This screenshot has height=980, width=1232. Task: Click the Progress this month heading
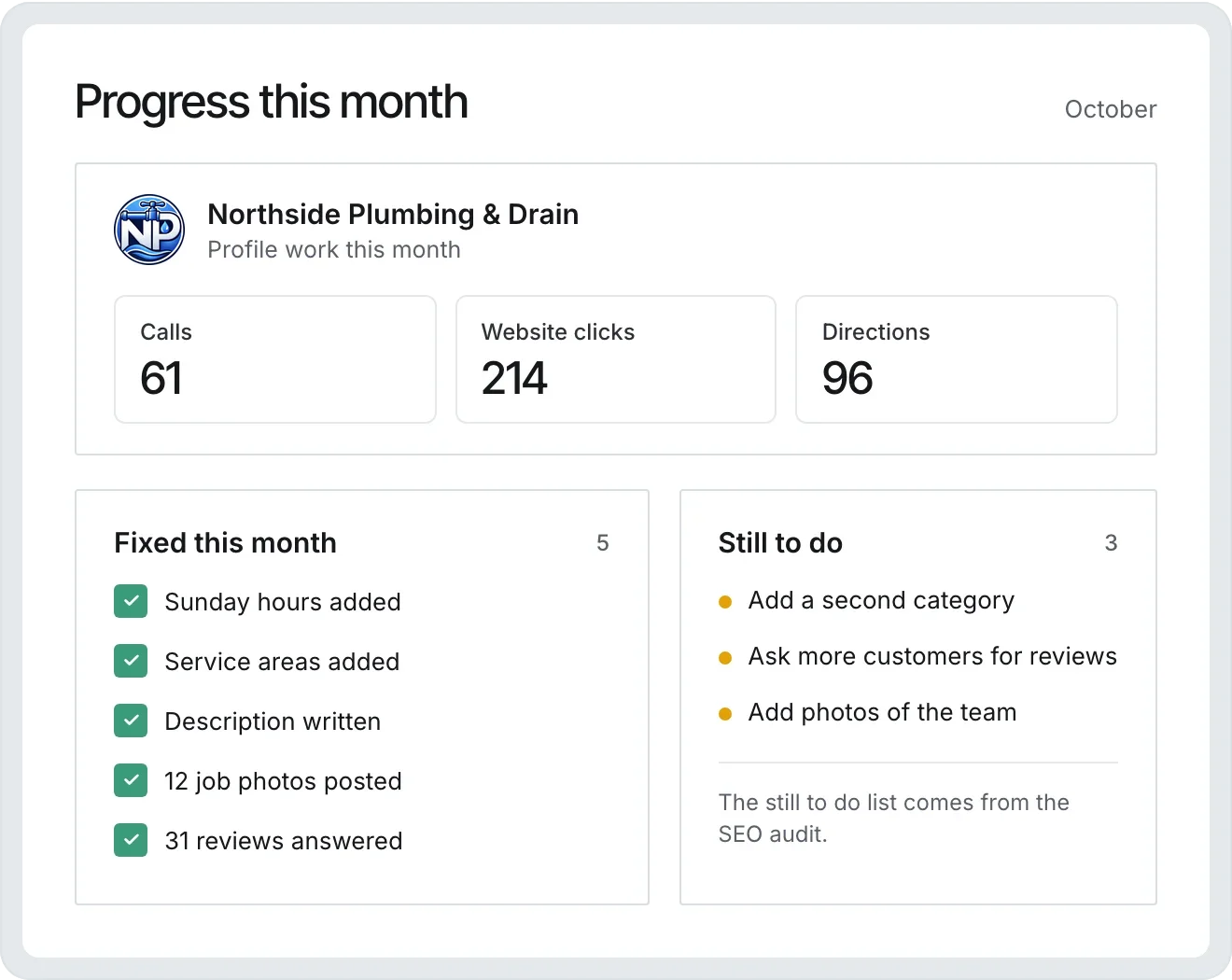[x=272, y=102]
